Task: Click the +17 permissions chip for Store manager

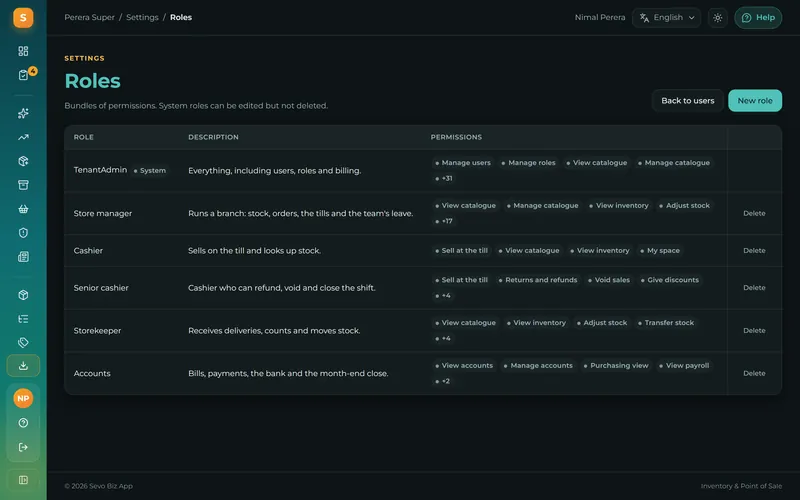Action: [443, 221]
